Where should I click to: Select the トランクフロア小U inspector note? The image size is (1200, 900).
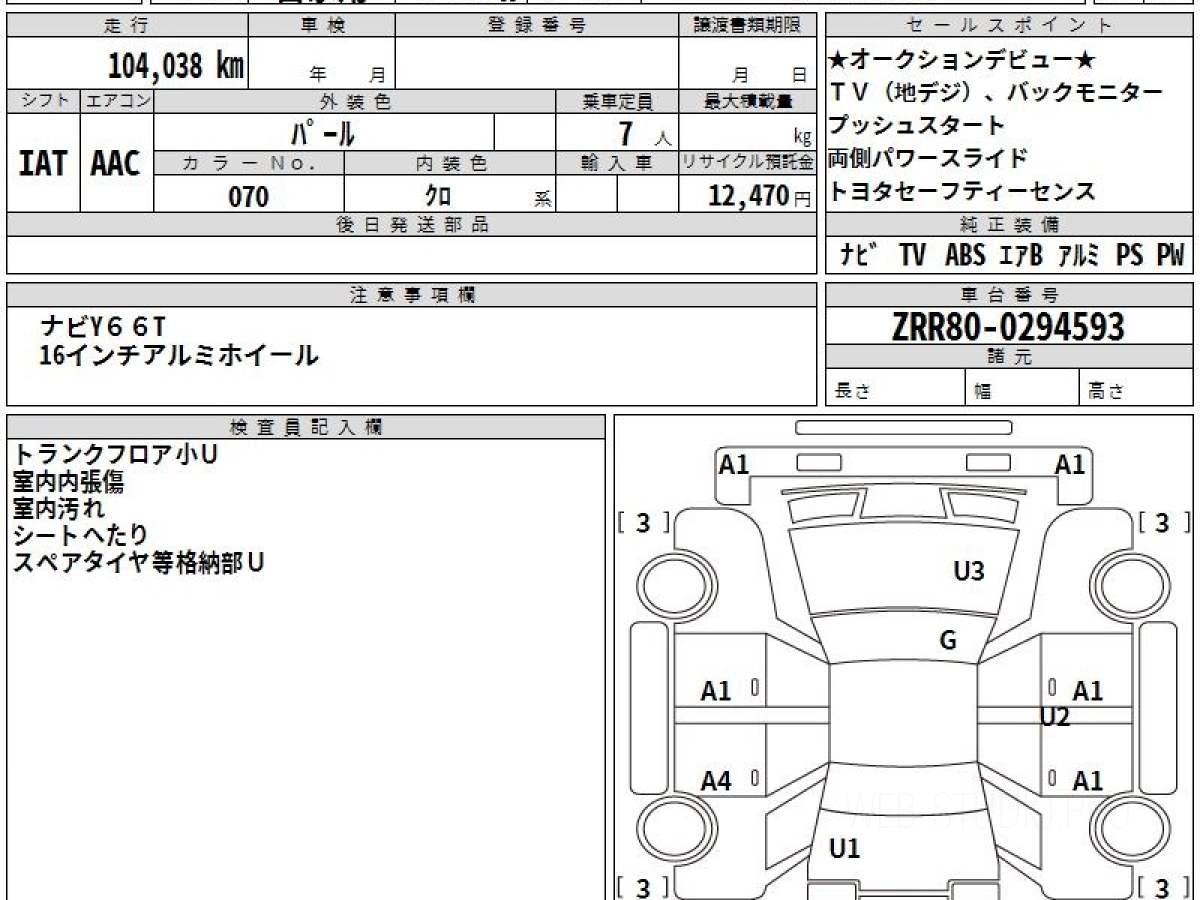coord(115,454)
